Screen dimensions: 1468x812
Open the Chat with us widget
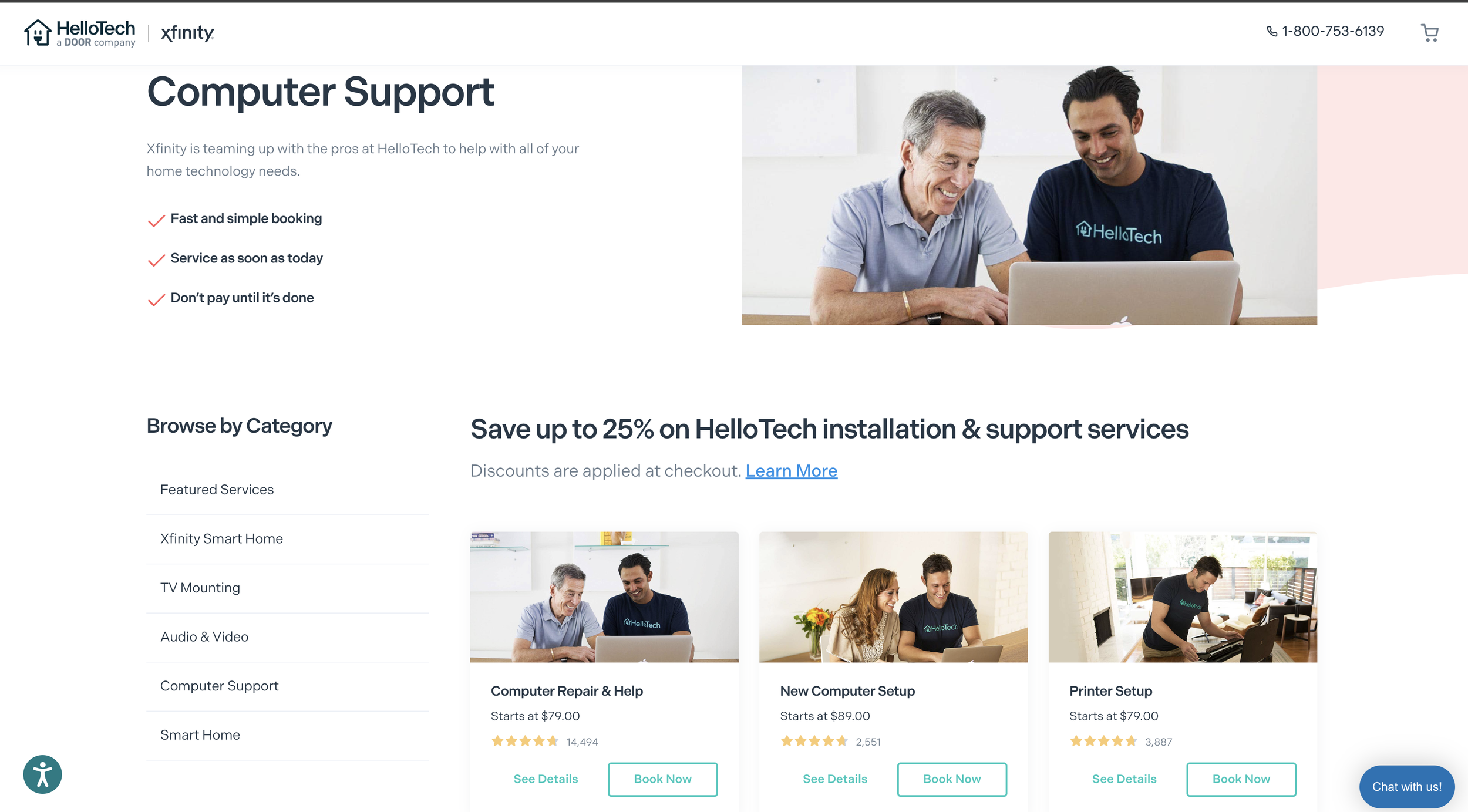(1406, 787)
